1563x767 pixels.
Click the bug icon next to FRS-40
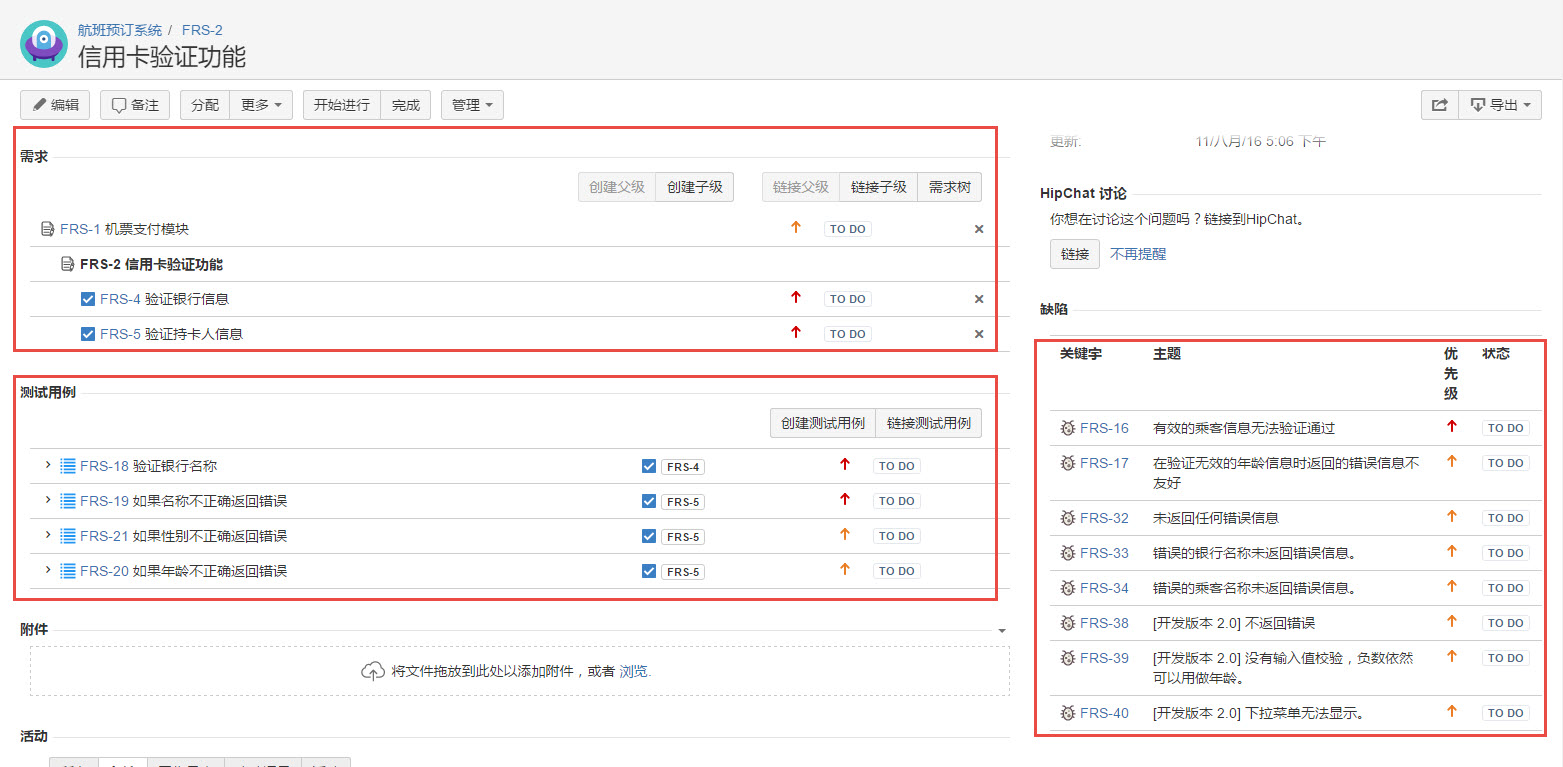point(1067,713)
